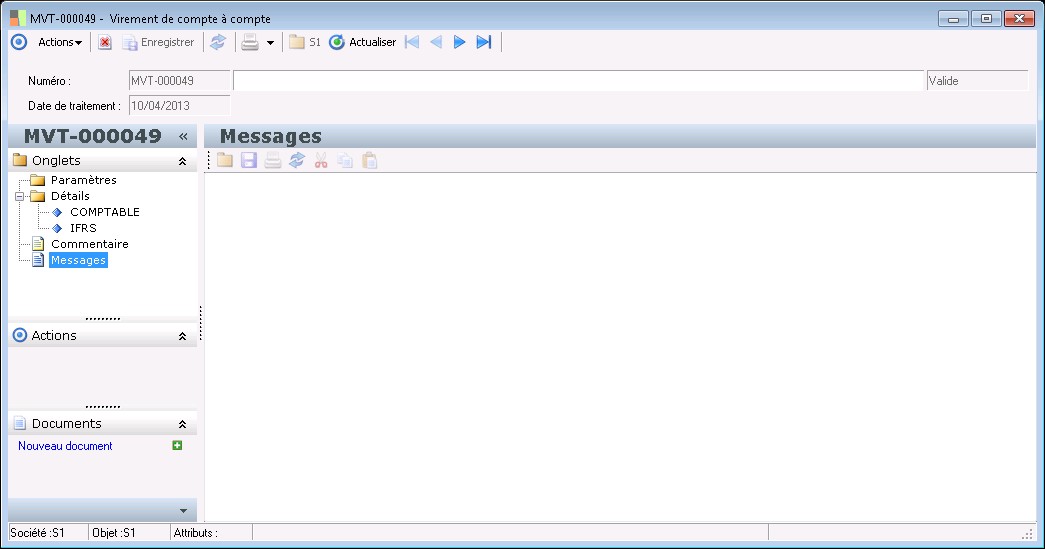Click the down arrow at bottom of side panel
Screen dimensions: 1045x549
[183, 511]
